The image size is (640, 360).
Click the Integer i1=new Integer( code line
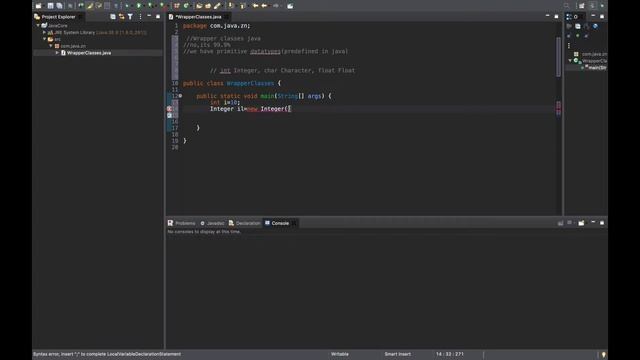coord(250,109)
